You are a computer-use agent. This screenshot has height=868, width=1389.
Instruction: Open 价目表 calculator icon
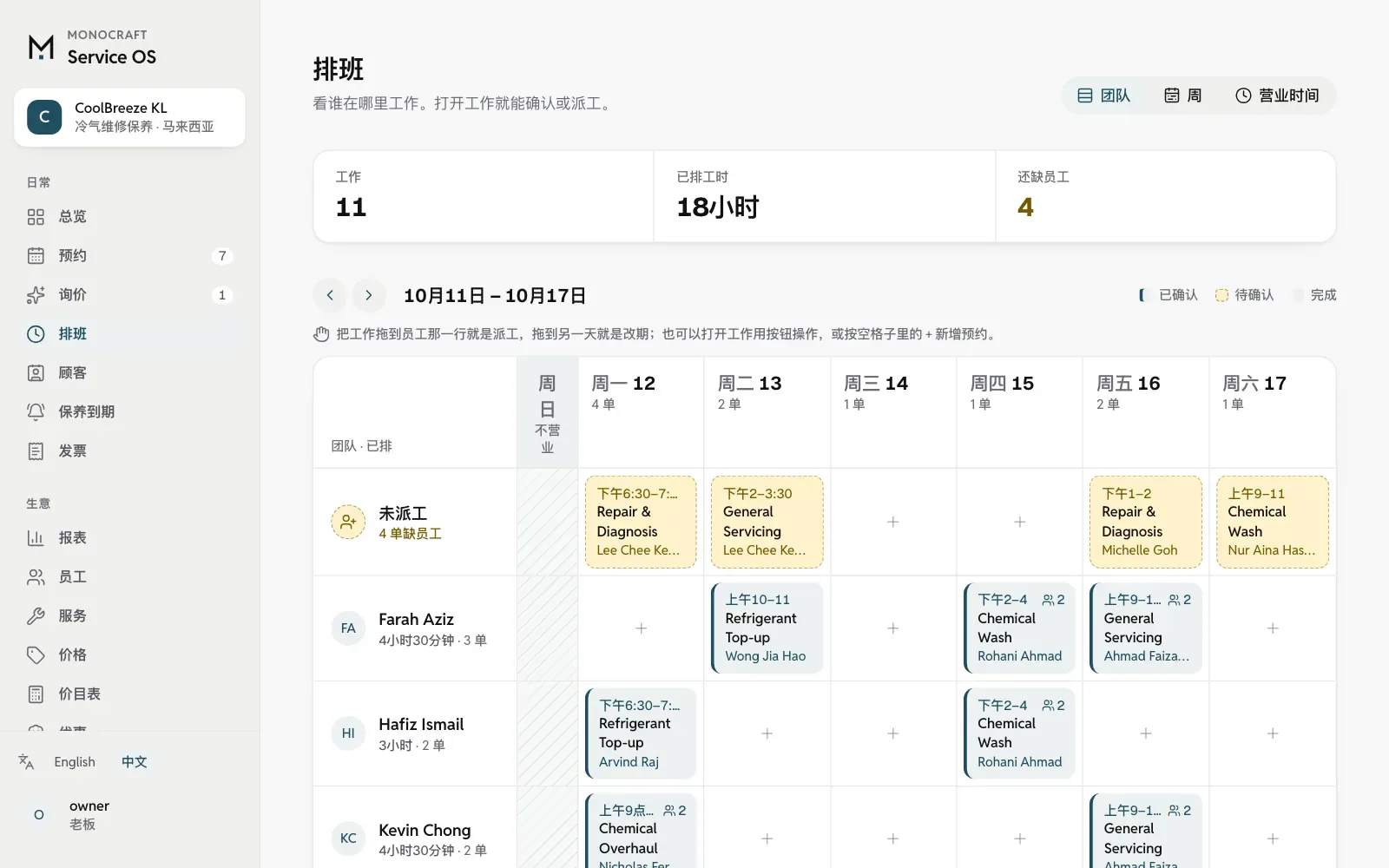[x=36, y=694]
